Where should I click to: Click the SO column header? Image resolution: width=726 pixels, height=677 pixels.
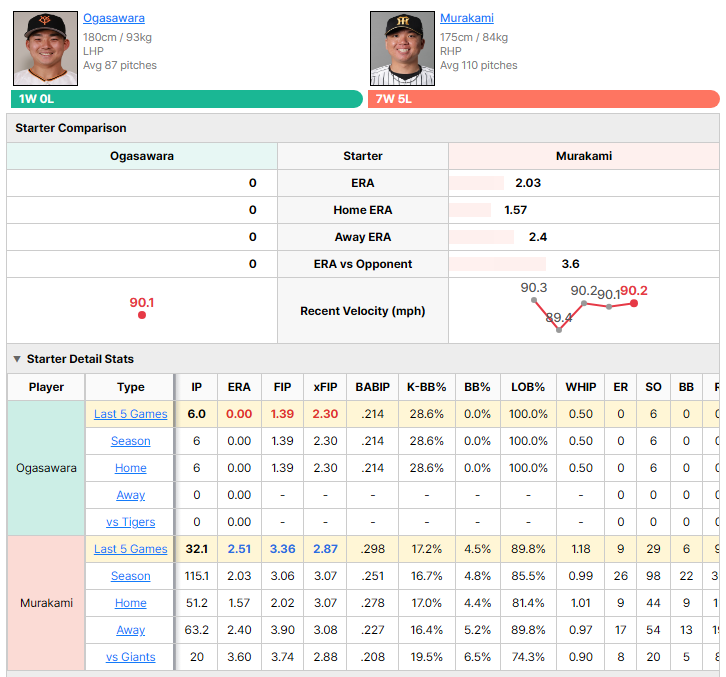653,387
